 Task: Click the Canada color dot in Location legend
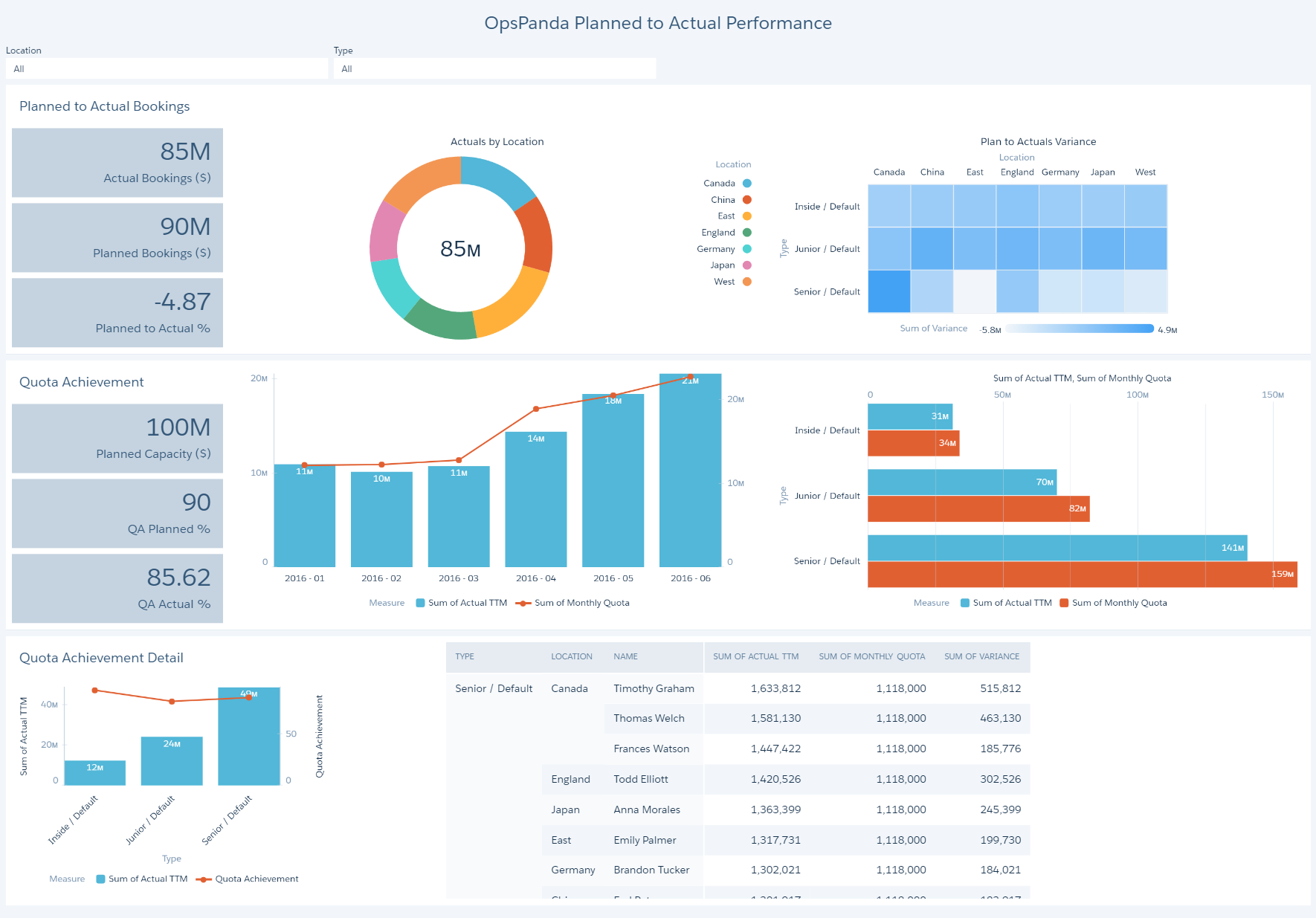coord(746,183)
